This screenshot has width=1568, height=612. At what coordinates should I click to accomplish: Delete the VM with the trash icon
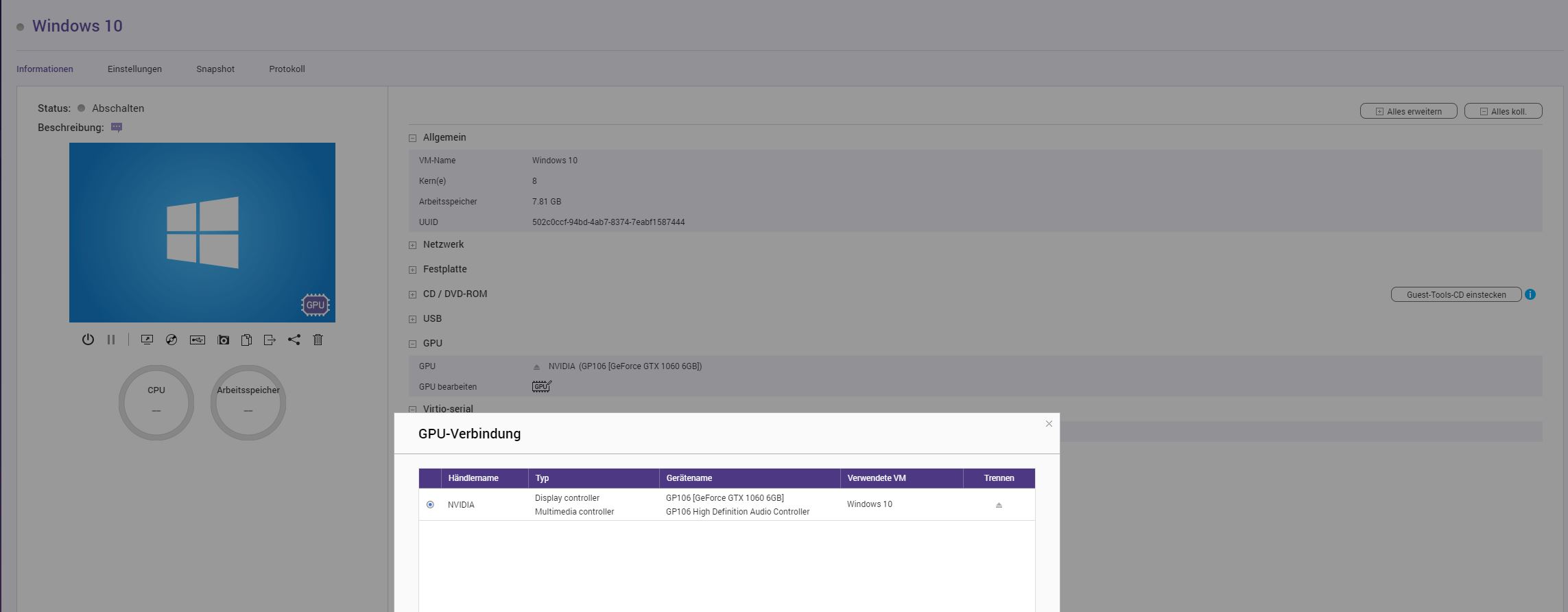318,340
